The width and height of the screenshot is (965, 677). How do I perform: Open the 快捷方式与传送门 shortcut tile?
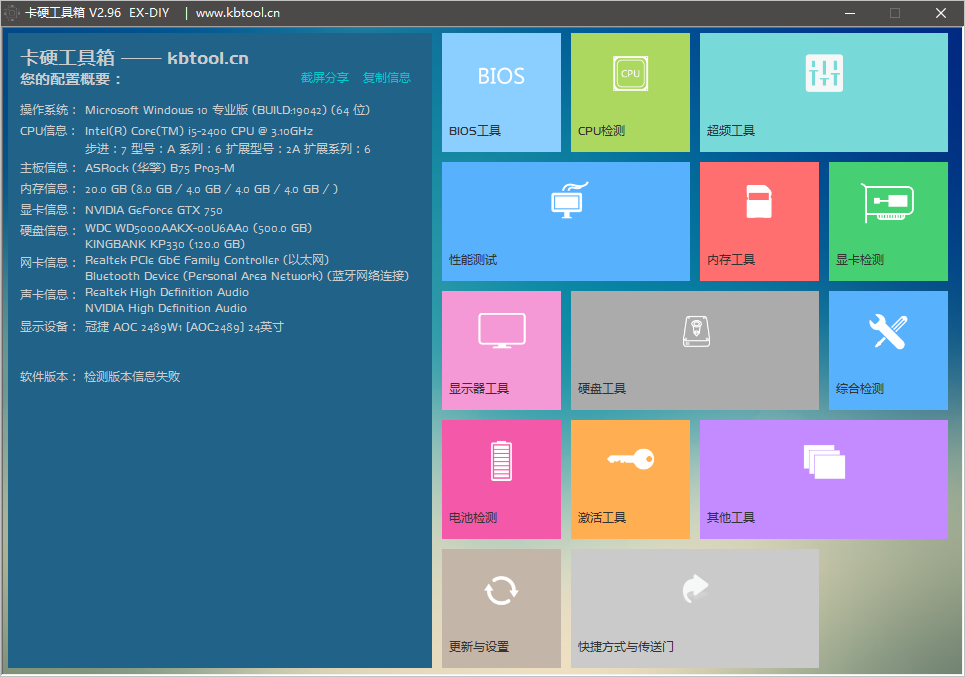coord(695,608)
